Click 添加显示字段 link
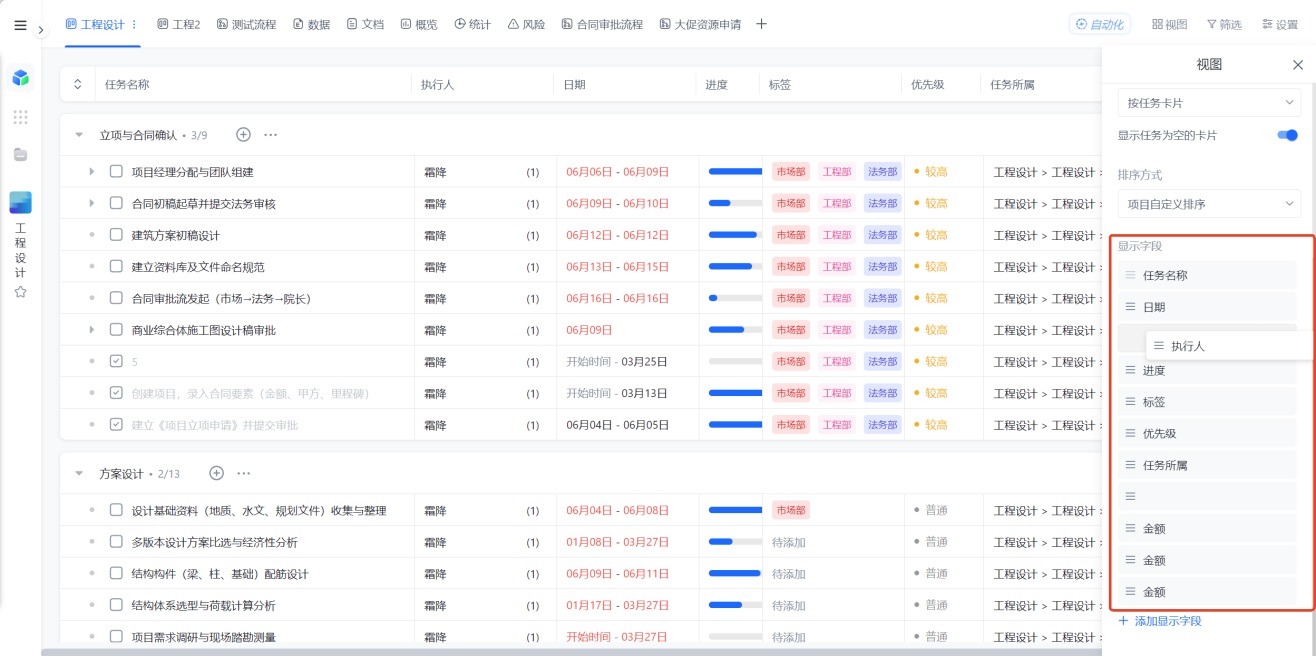Screen dimensions: 1316x656 point(1160,621)
